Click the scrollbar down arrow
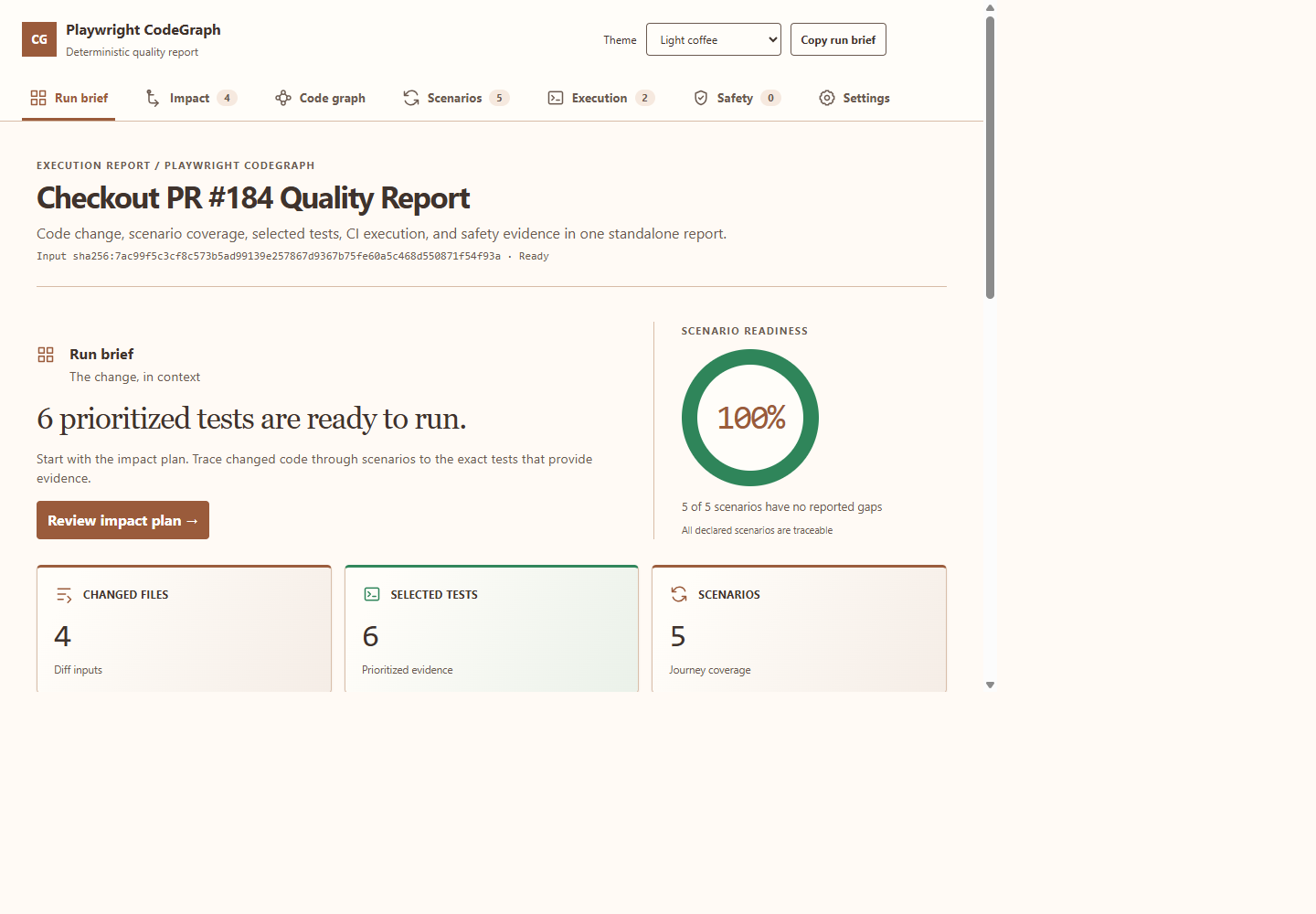 coord(990,685)
